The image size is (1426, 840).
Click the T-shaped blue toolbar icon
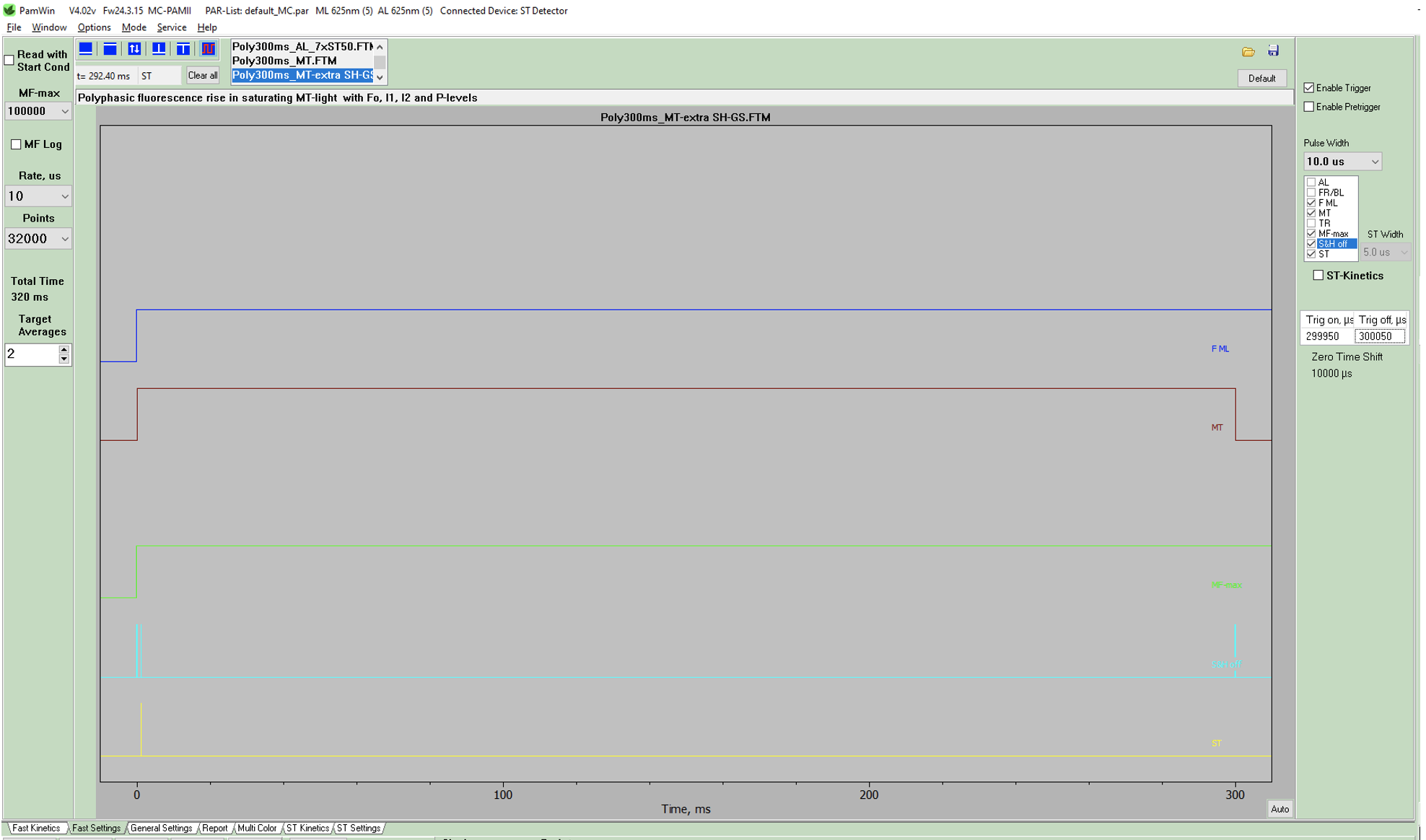(183, 49)
